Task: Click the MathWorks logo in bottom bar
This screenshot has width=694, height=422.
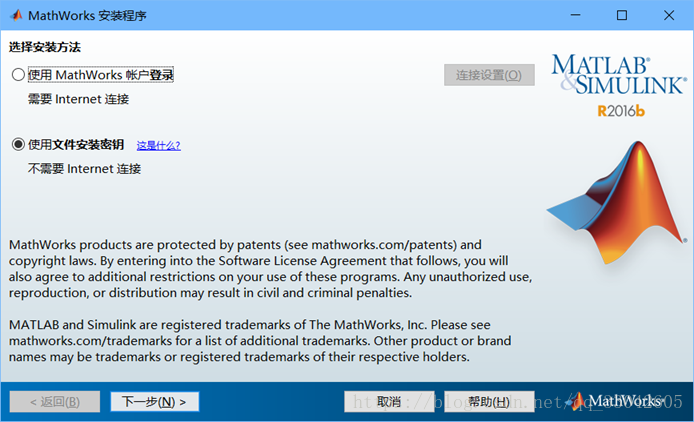Action: (617, 401)
